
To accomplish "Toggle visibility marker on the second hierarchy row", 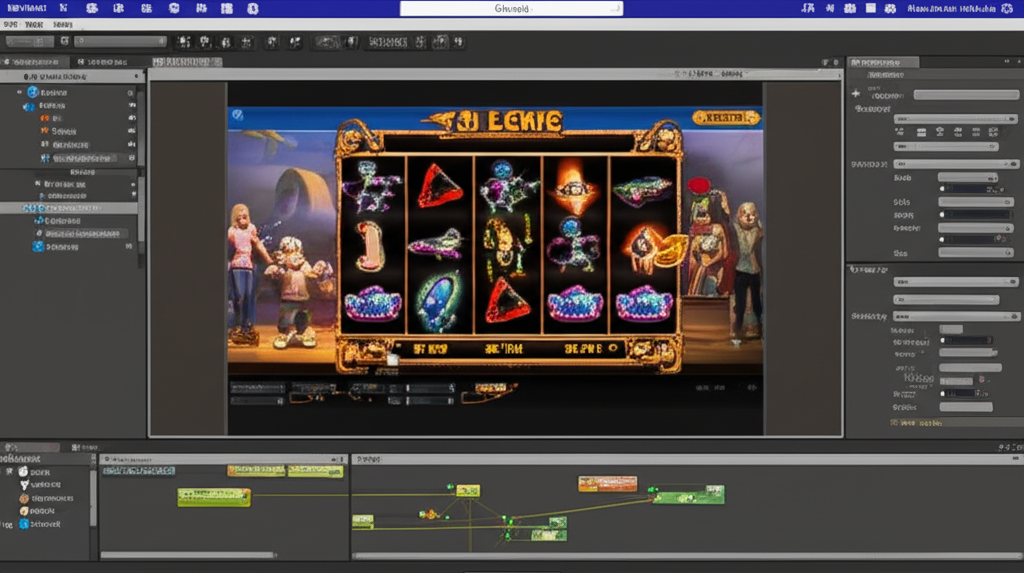I will [x=130, y=105].
